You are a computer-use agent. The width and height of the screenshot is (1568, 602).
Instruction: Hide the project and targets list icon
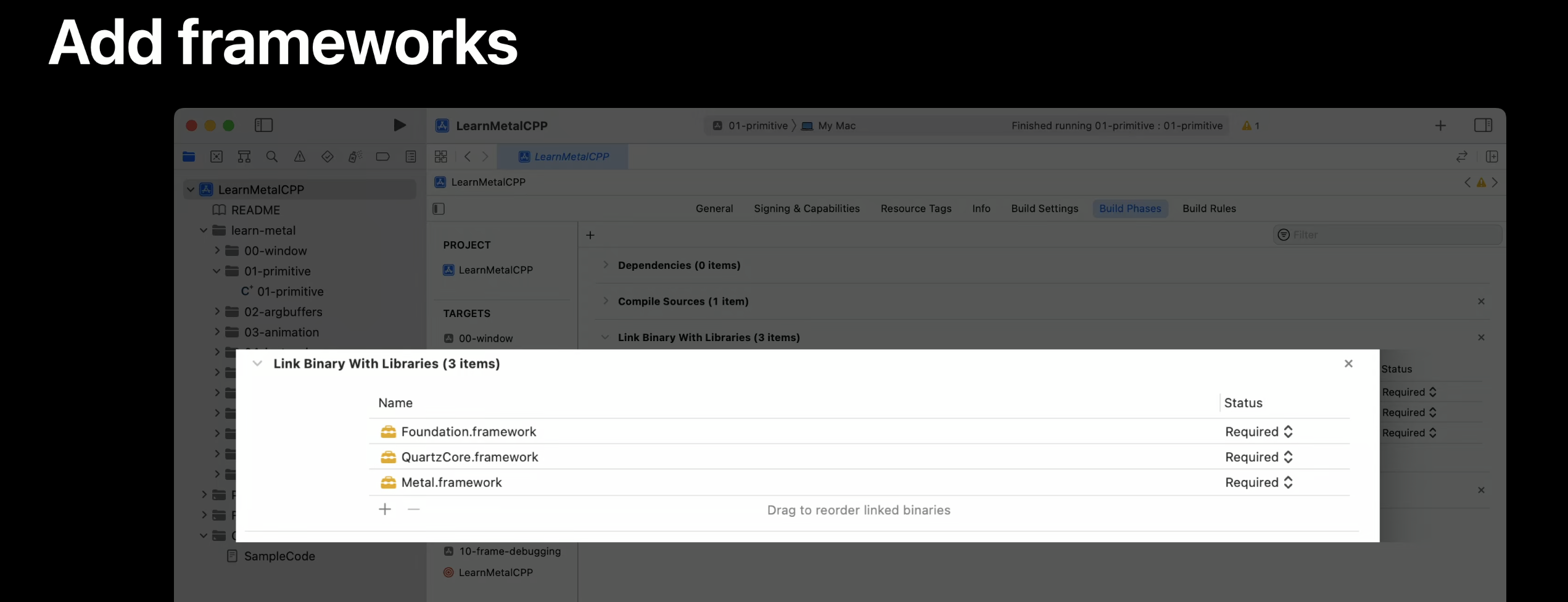pos(439,208)
